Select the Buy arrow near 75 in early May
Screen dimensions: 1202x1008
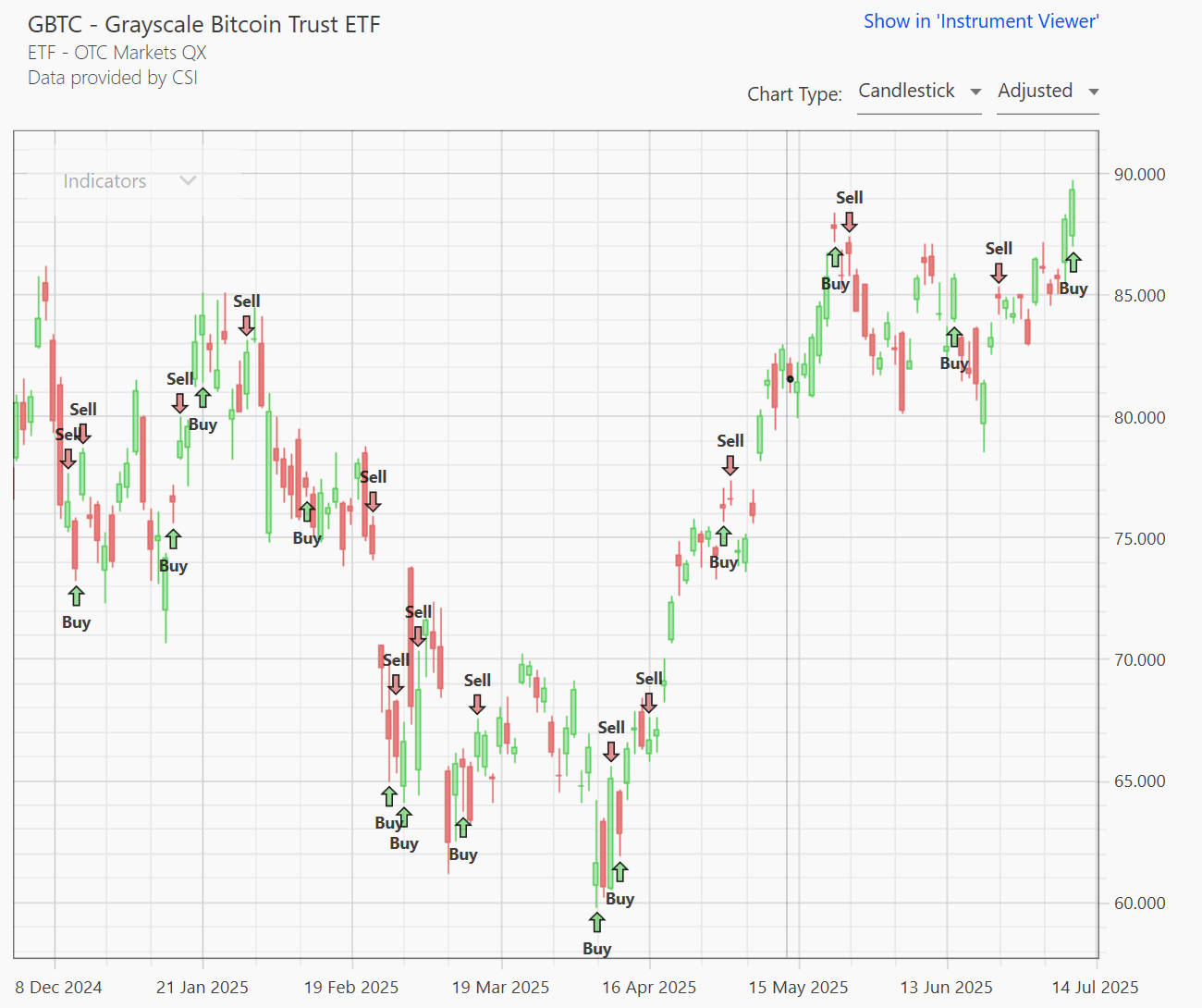coord(723,536)
